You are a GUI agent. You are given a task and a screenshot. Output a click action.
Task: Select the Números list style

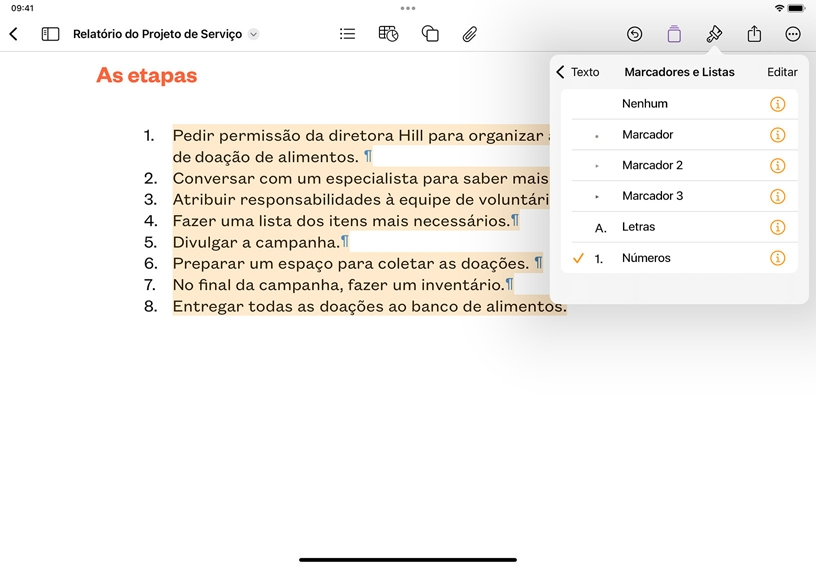tap(679, 258)
